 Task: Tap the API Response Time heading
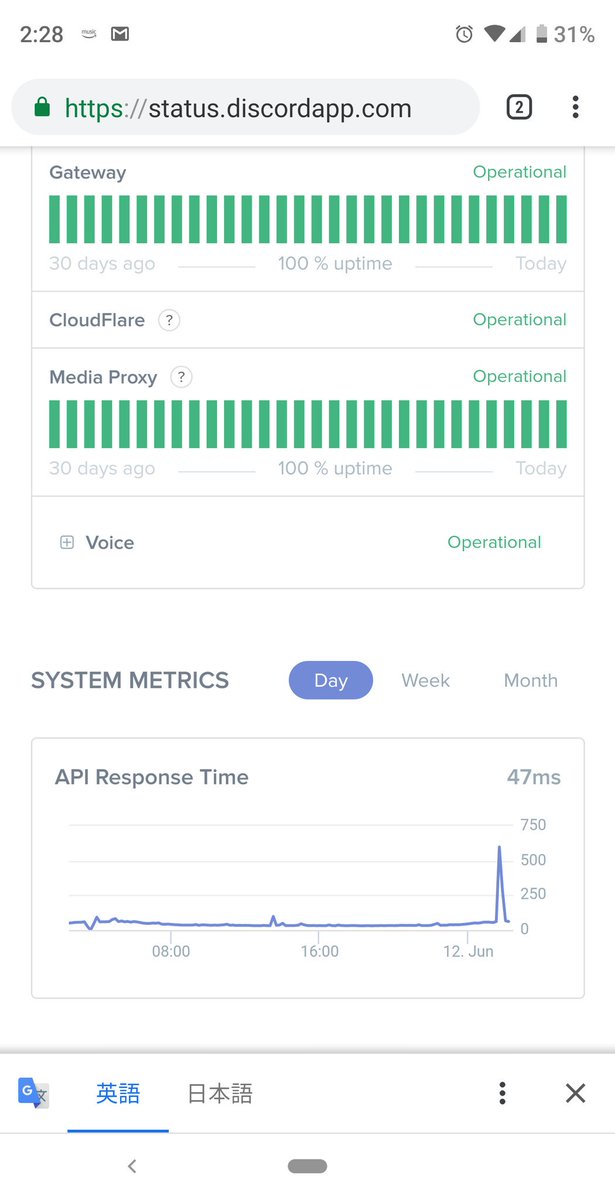pyautogui.click(x=152, y=777)
